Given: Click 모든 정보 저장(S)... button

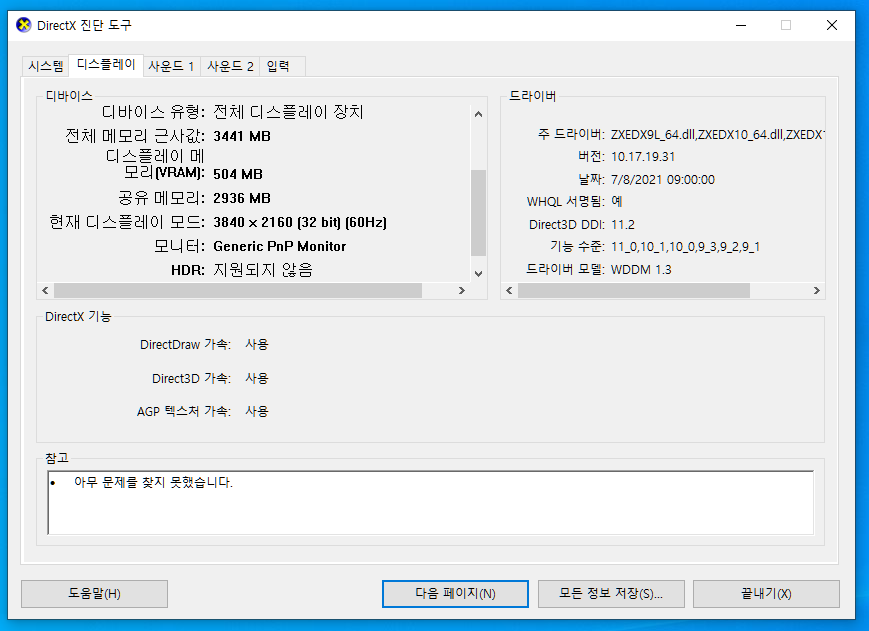Looking at the screenshot, I should pos(611,594).
